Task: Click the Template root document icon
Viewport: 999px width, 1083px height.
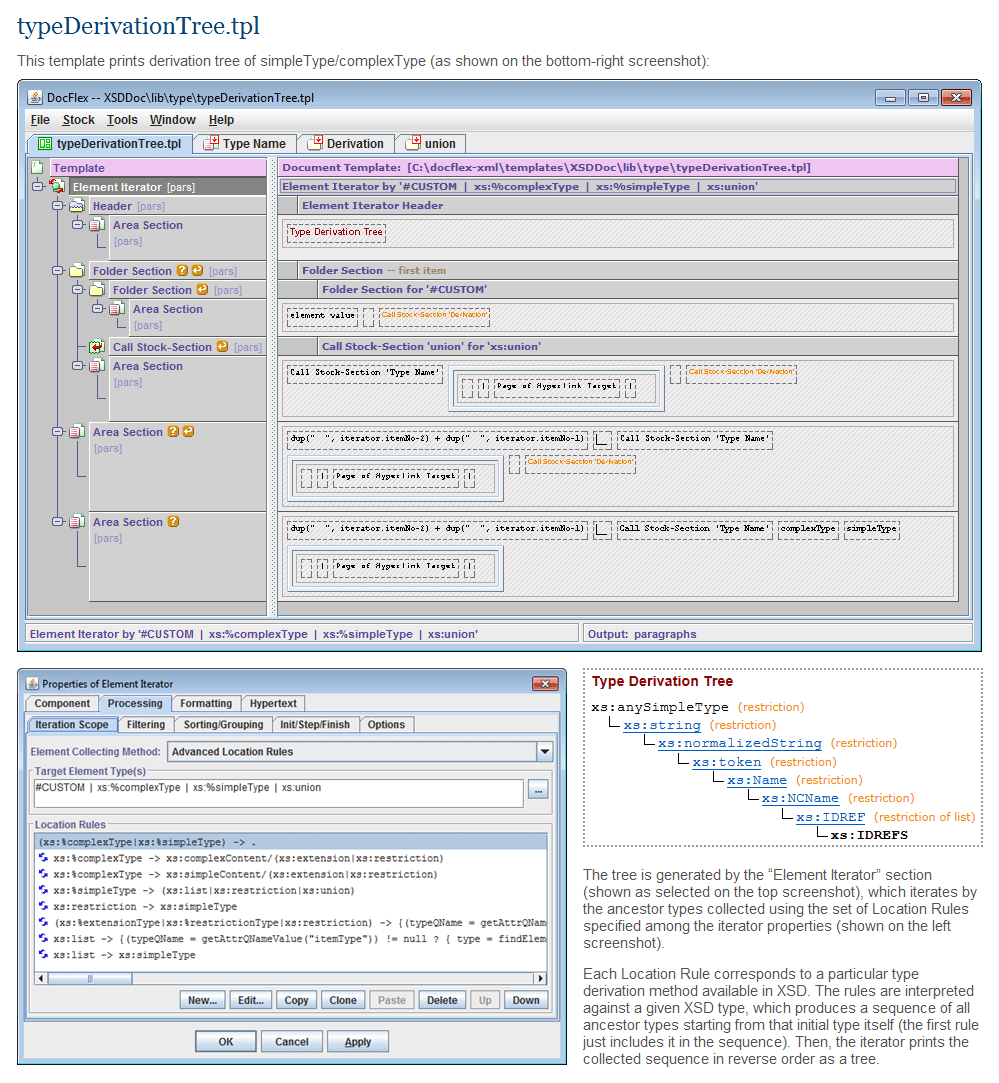Action: pos(37,168)
